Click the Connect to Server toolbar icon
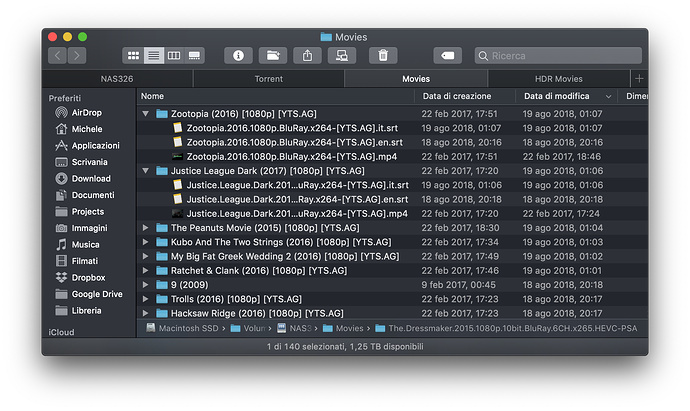The image size is (690, 411). click(x=342, y=55)
